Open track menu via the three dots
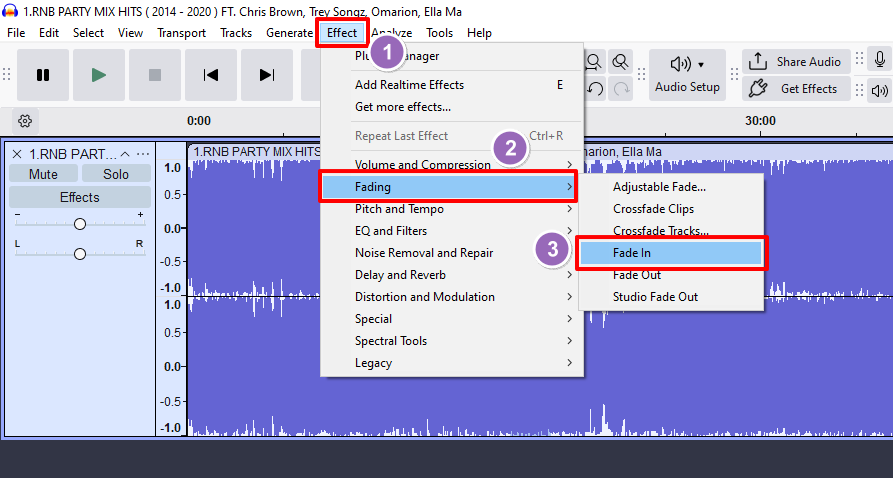893x478 pixels. pos(143,154)
